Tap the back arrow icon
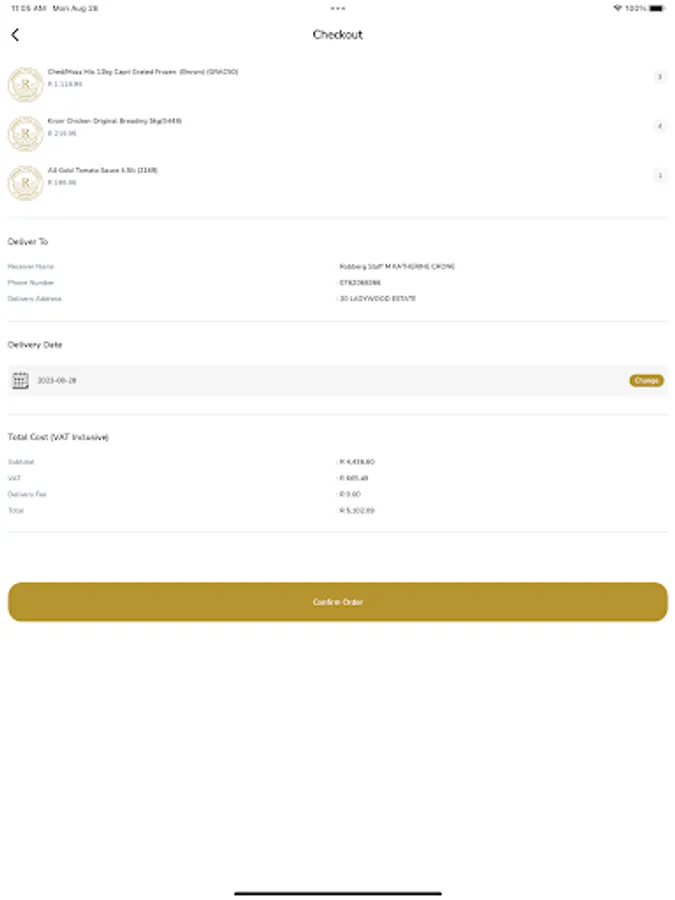The width and height of the screenshot is (675, 900). point(15,35)
